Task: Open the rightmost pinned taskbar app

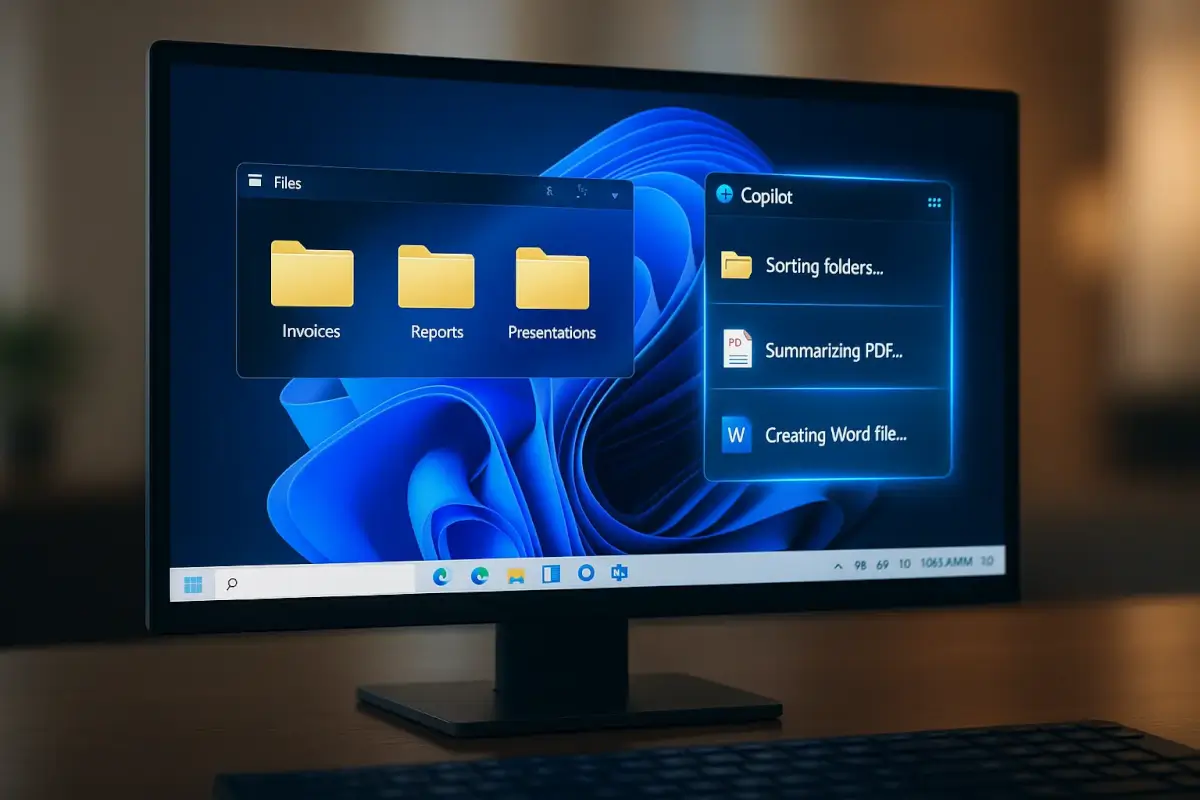Action: pos(619,572)
